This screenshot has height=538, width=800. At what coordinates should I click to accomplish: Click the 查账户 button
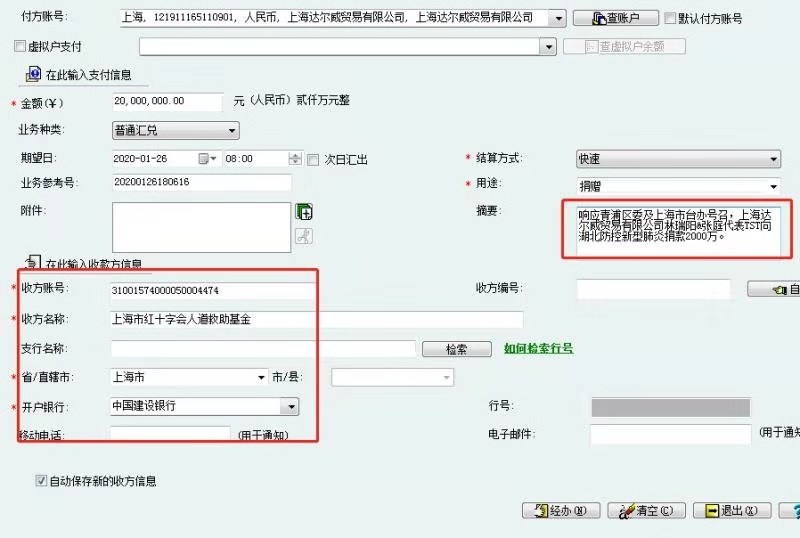[x=616, y=19]
